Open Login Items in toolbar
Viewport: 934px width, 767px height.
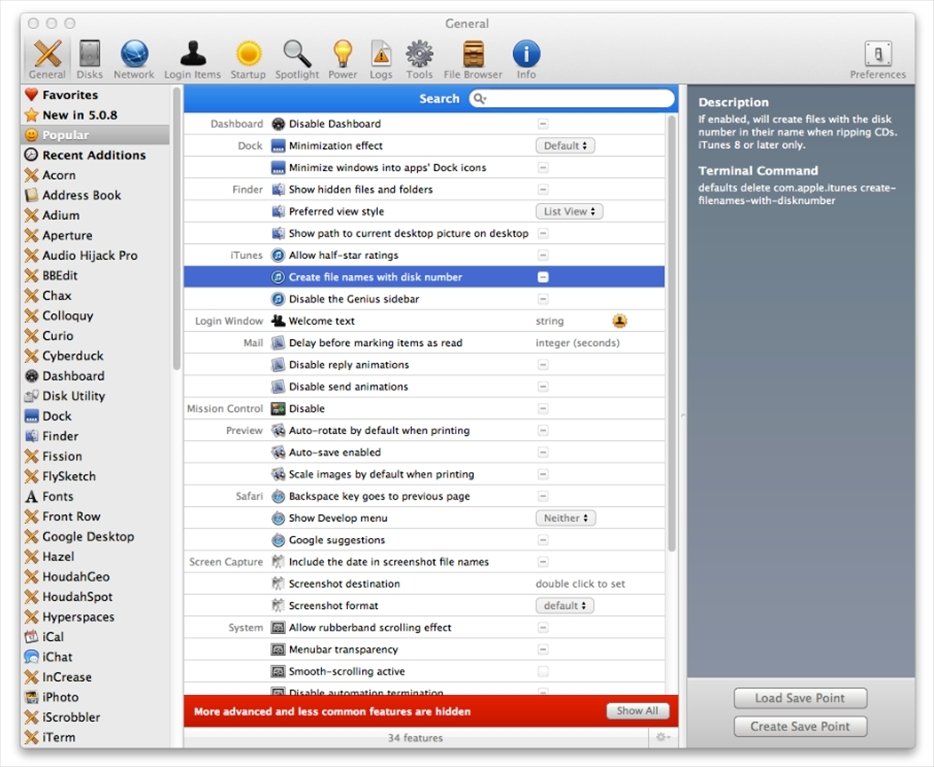pyautogui.click(x=192, y=59)
